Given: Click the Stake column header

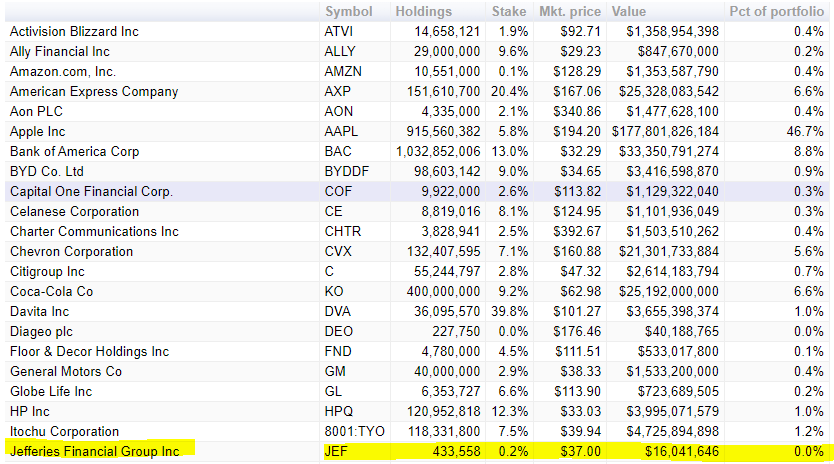Looking at the screenshot, I should click(508, 11).
